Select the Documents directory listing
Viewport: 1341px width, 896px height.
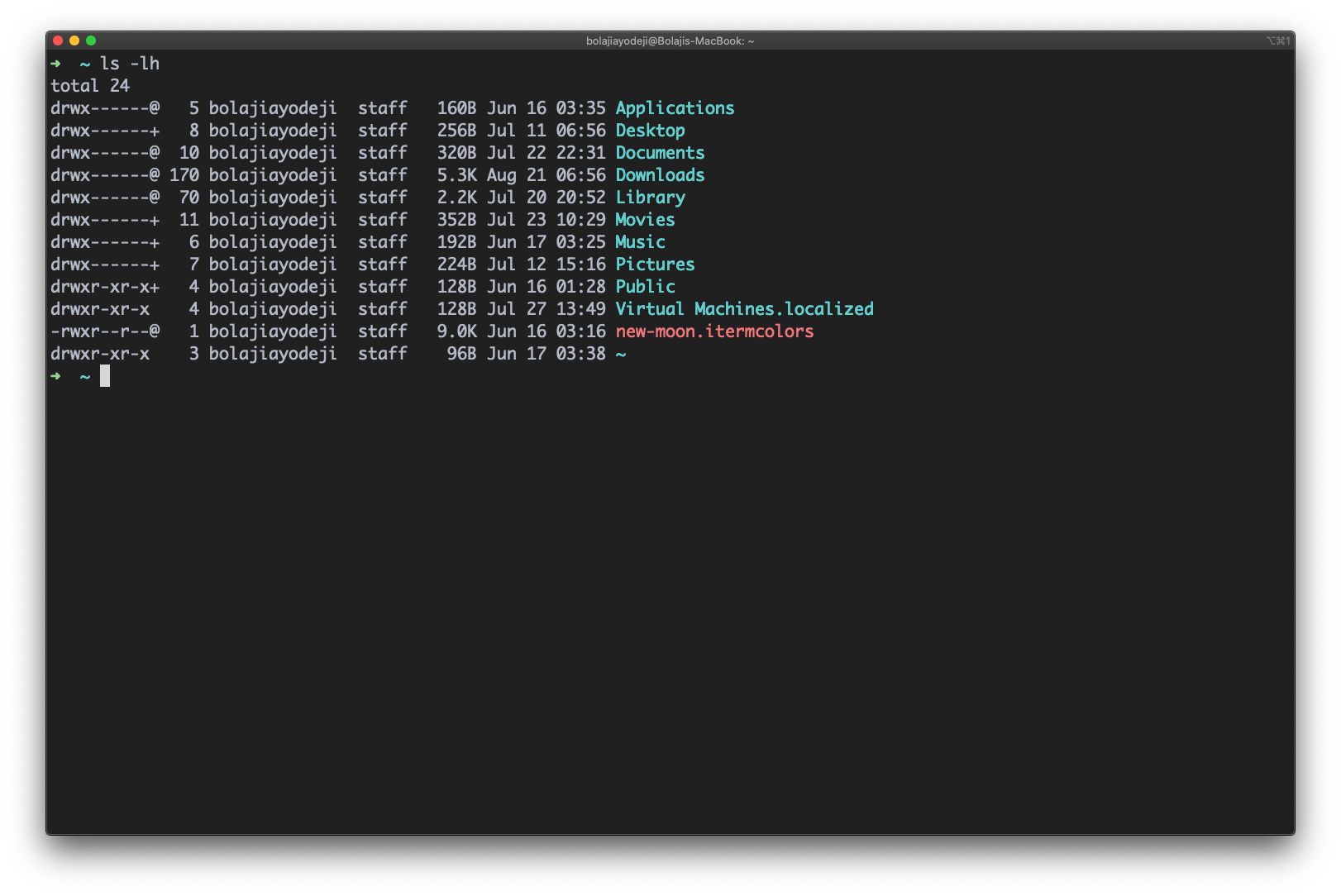pos(660,153)
